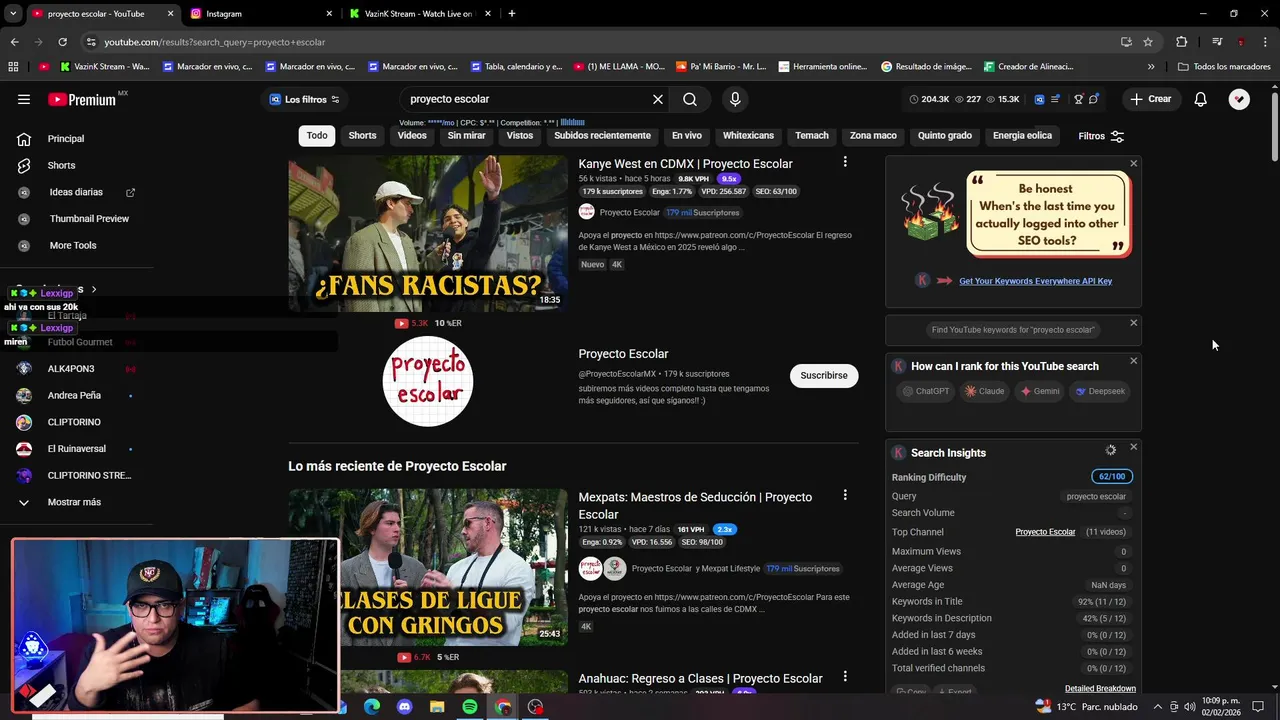Open the tab search dropdown arrow
The width and height of the screenshot is (1280, 720).
[x=13, y=14]
